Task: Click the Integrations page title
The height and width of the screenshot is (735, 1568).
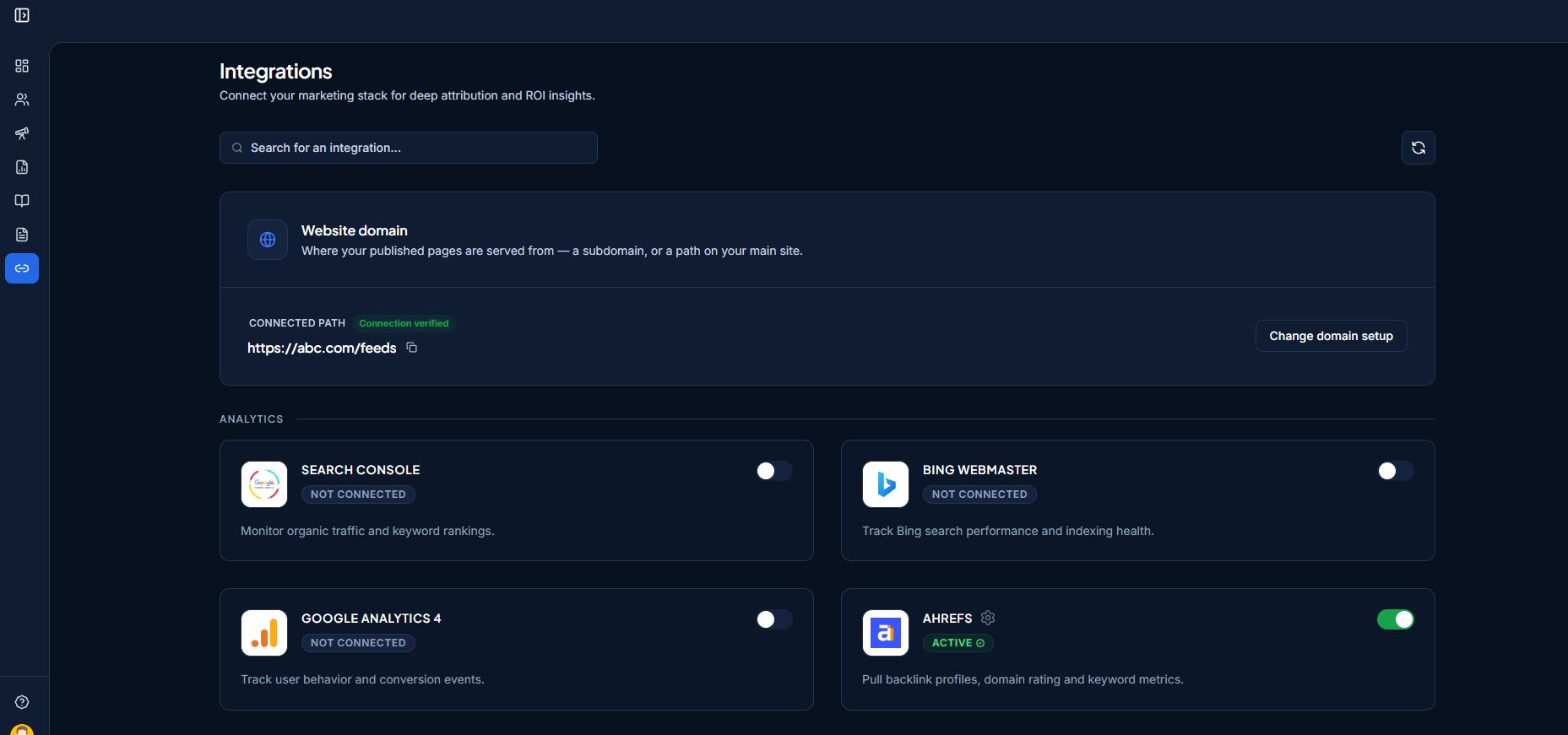Action: point(276,72)
